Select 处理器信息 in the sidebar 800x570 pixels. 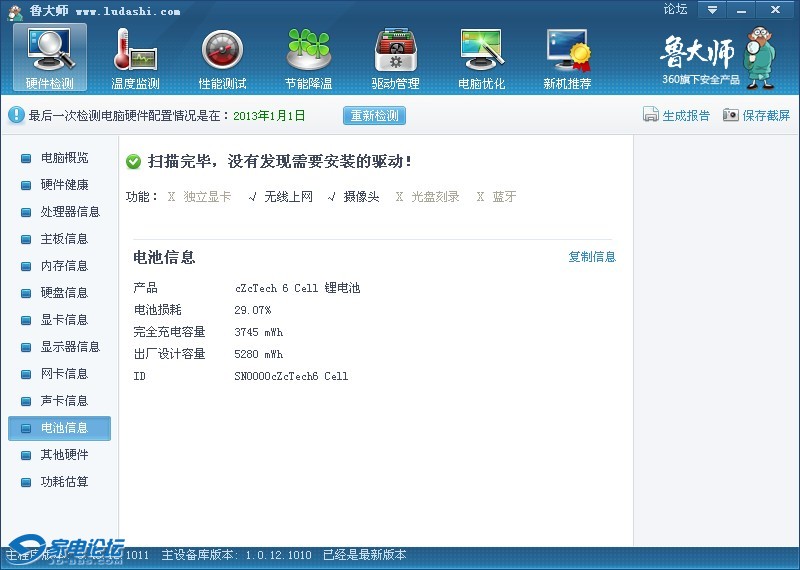70,212
